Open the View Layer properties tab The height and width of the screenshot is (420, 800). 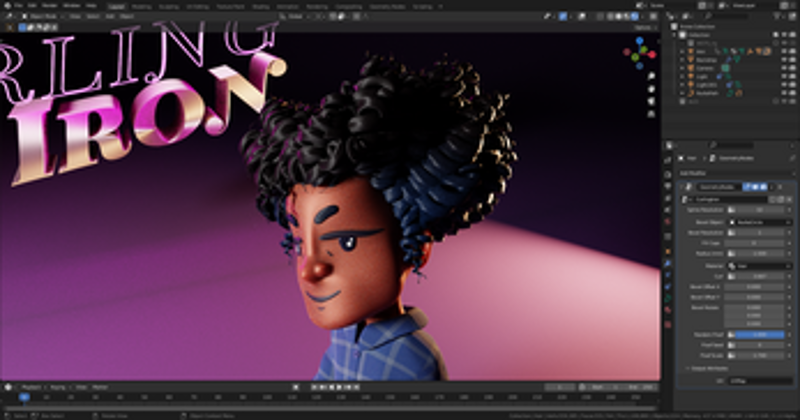click(x=668, y=199)
